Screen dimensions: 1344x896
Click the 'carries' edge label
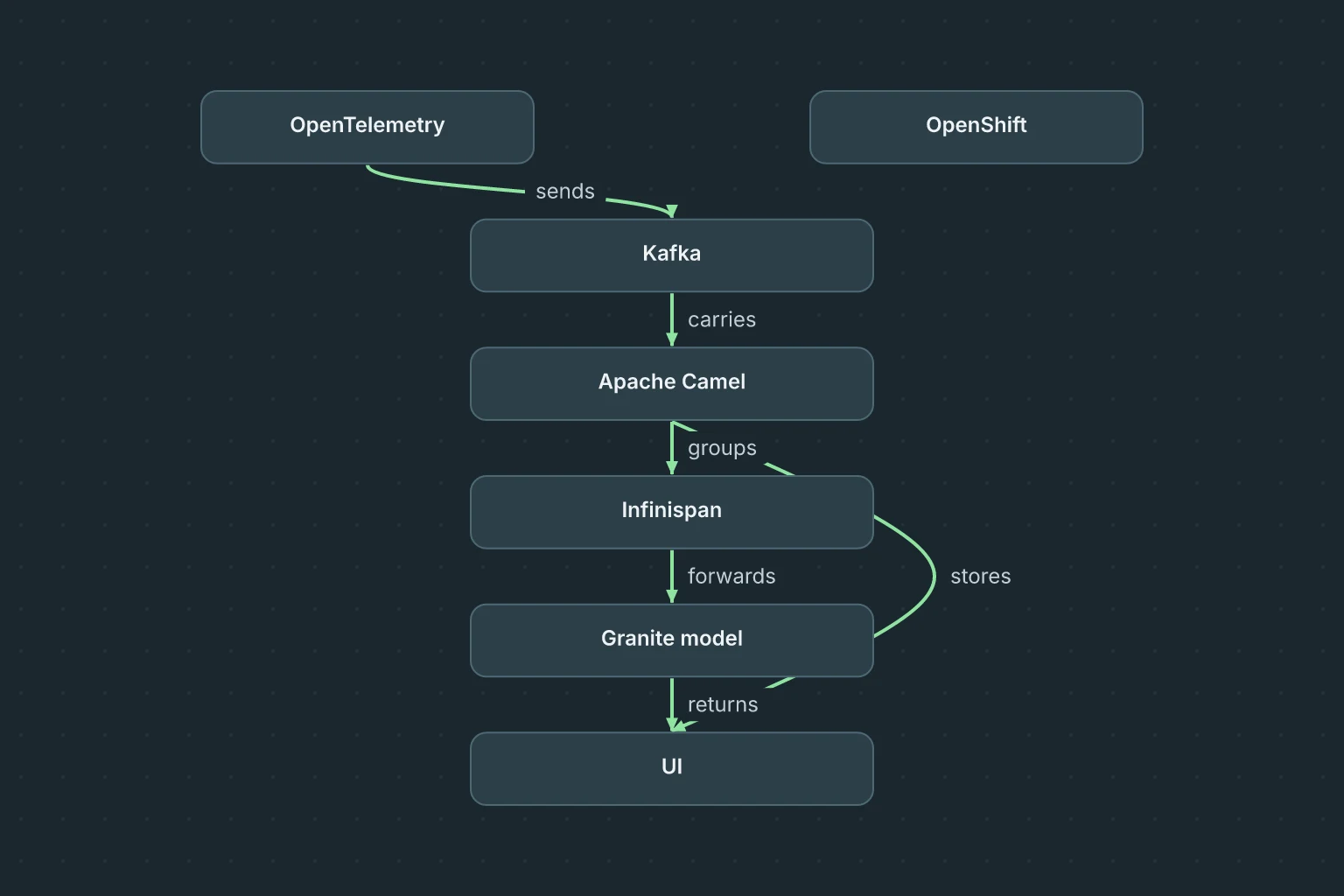(722, 319)
